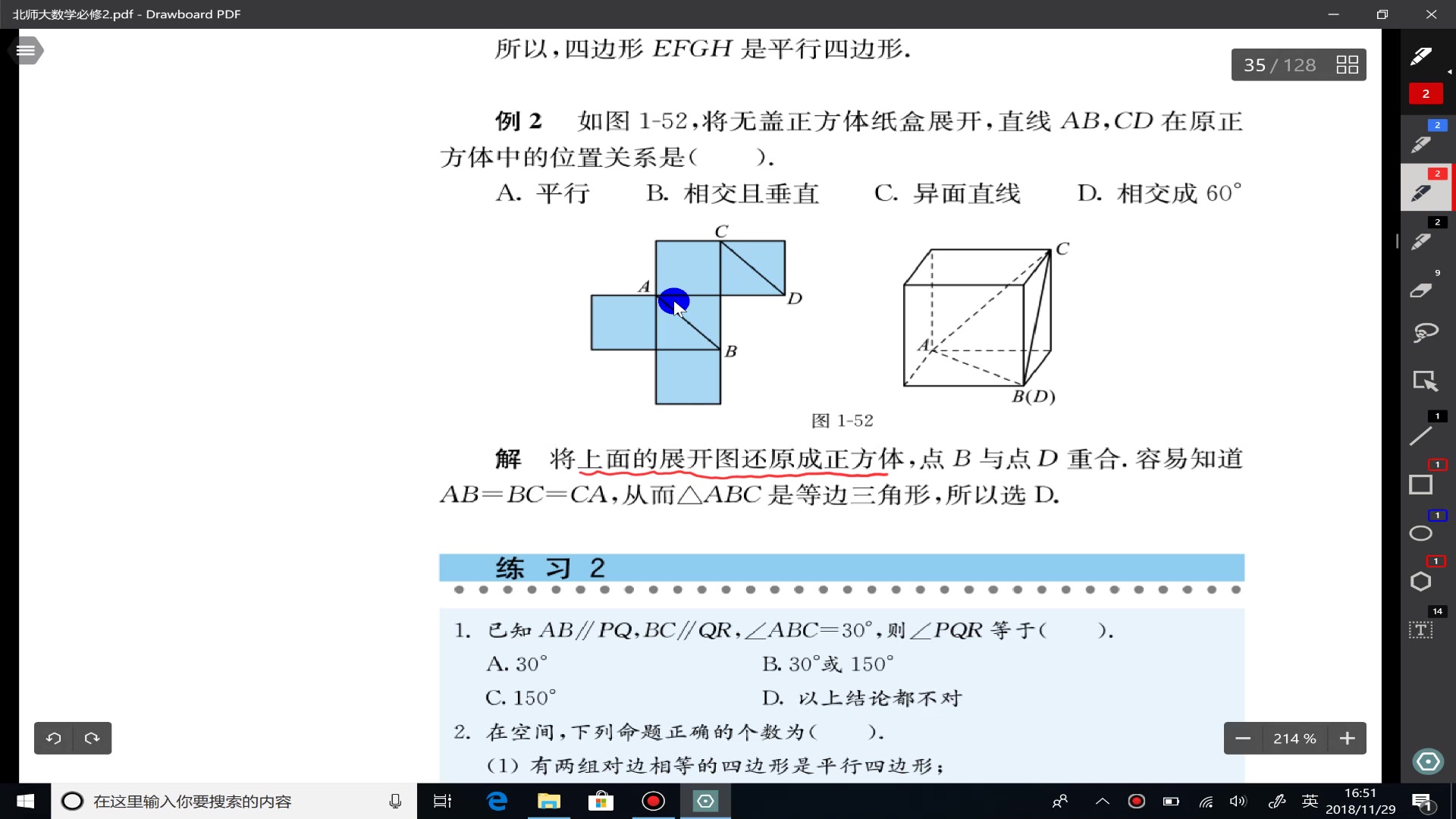The width and height of the screenshot is (1456, 819).
Task: Click the zoom percentage display 214%
Action: (1295, 738)
